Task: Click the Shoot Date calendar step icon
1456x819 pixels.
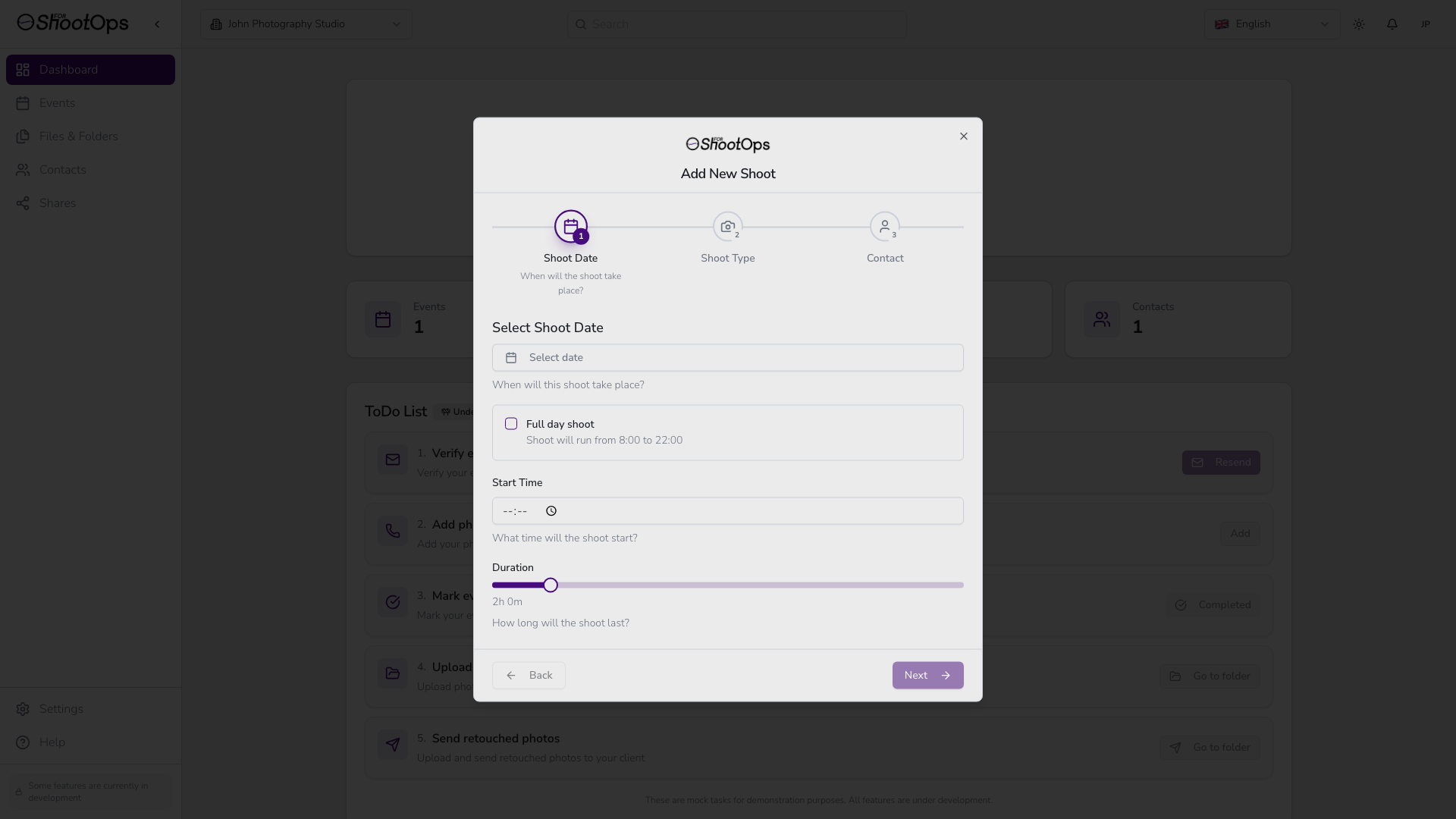Action: tap(570, 226)
